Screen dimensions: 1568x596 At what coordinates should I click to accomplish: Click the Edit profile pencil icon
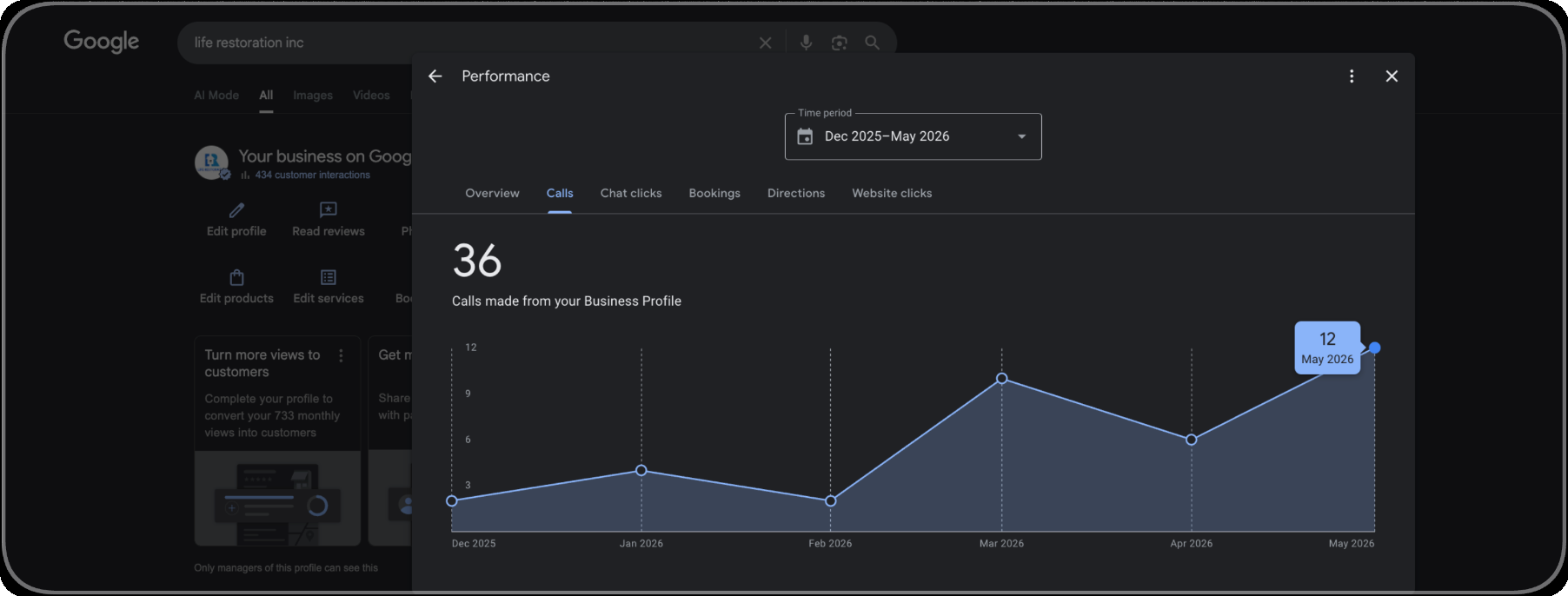pos(236,209)
